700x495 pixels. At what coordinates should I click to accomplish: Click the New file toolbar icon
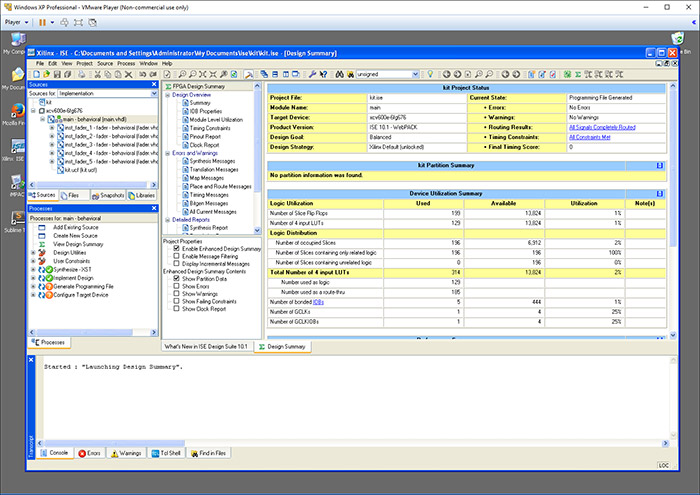coord(37,75)
